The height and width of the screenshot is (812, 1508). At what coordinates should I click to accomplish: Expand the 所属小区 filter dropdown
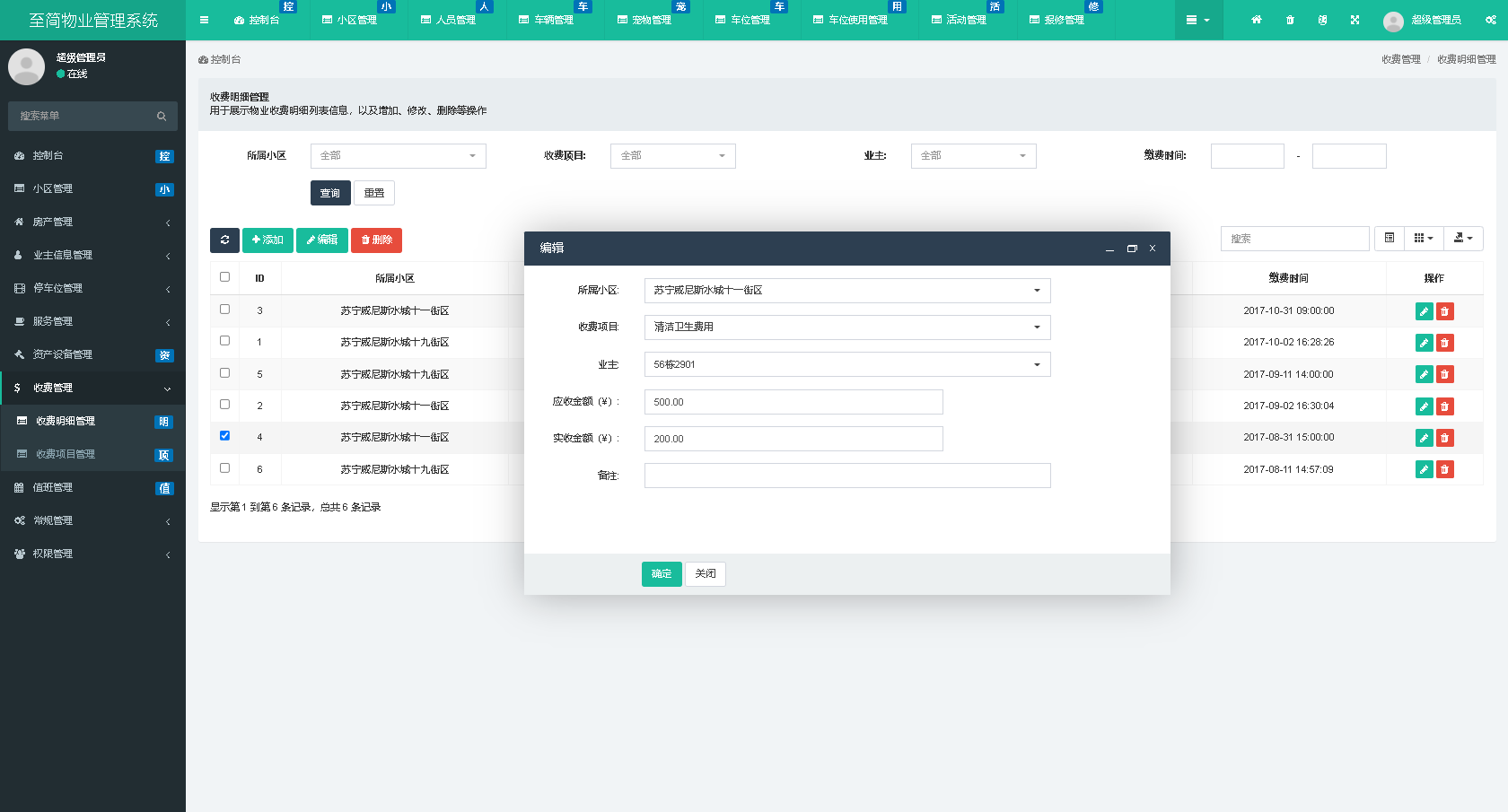tap(398, 156)
